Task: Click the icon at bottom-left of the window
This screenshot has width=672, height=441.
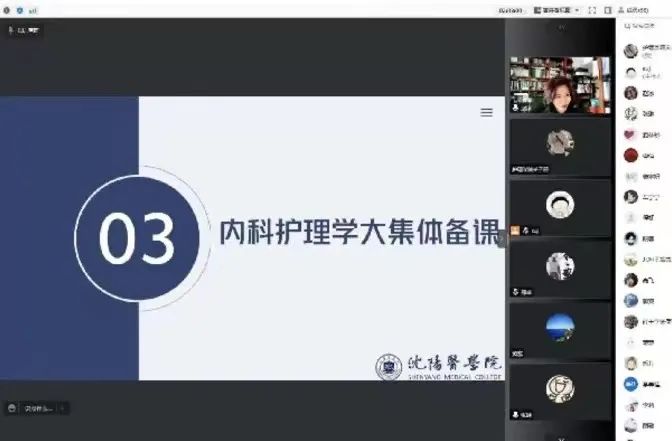Action: [12, 408]
